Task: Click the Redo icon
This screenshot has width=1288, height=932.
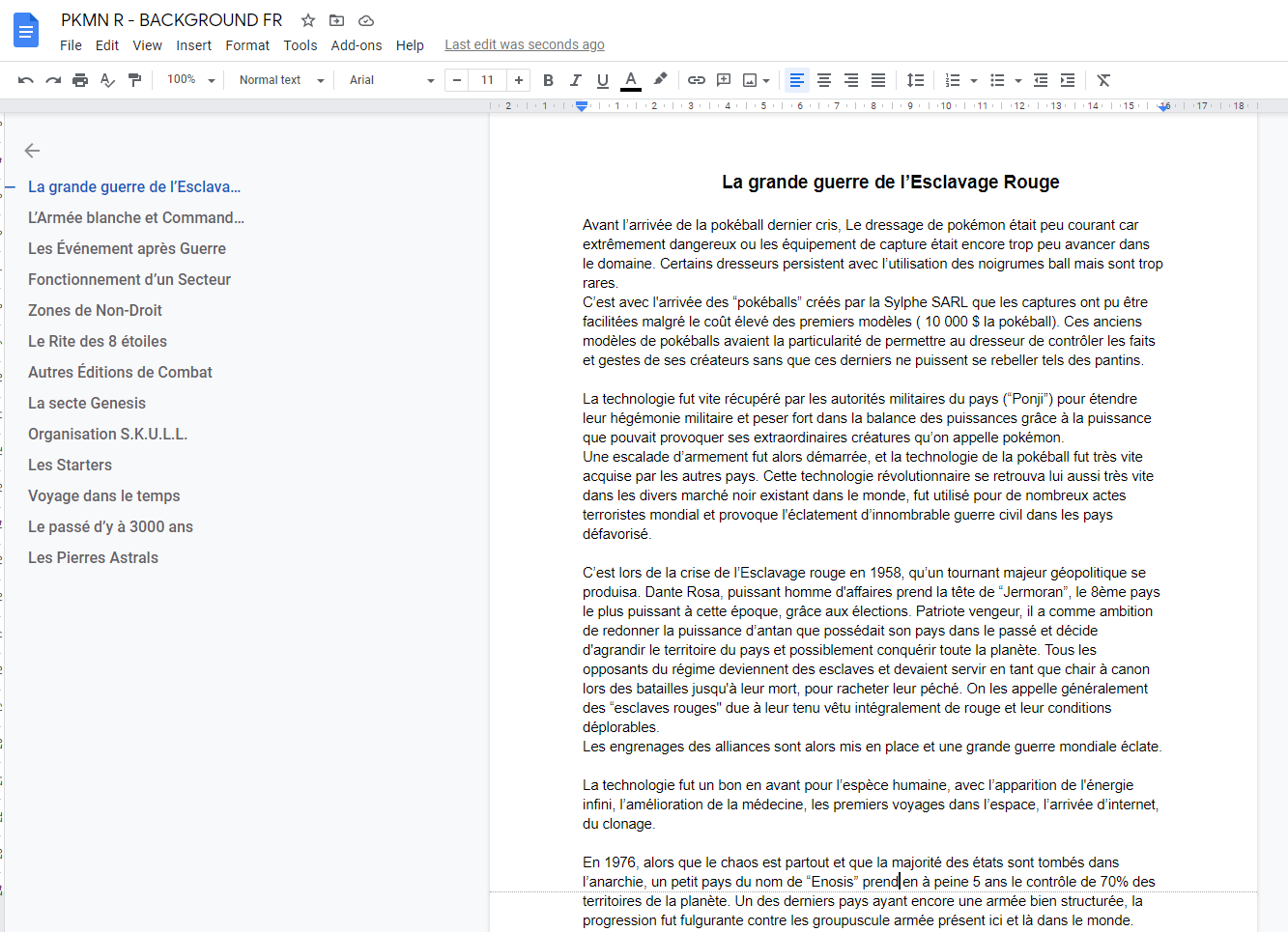Action: [53, 80]
